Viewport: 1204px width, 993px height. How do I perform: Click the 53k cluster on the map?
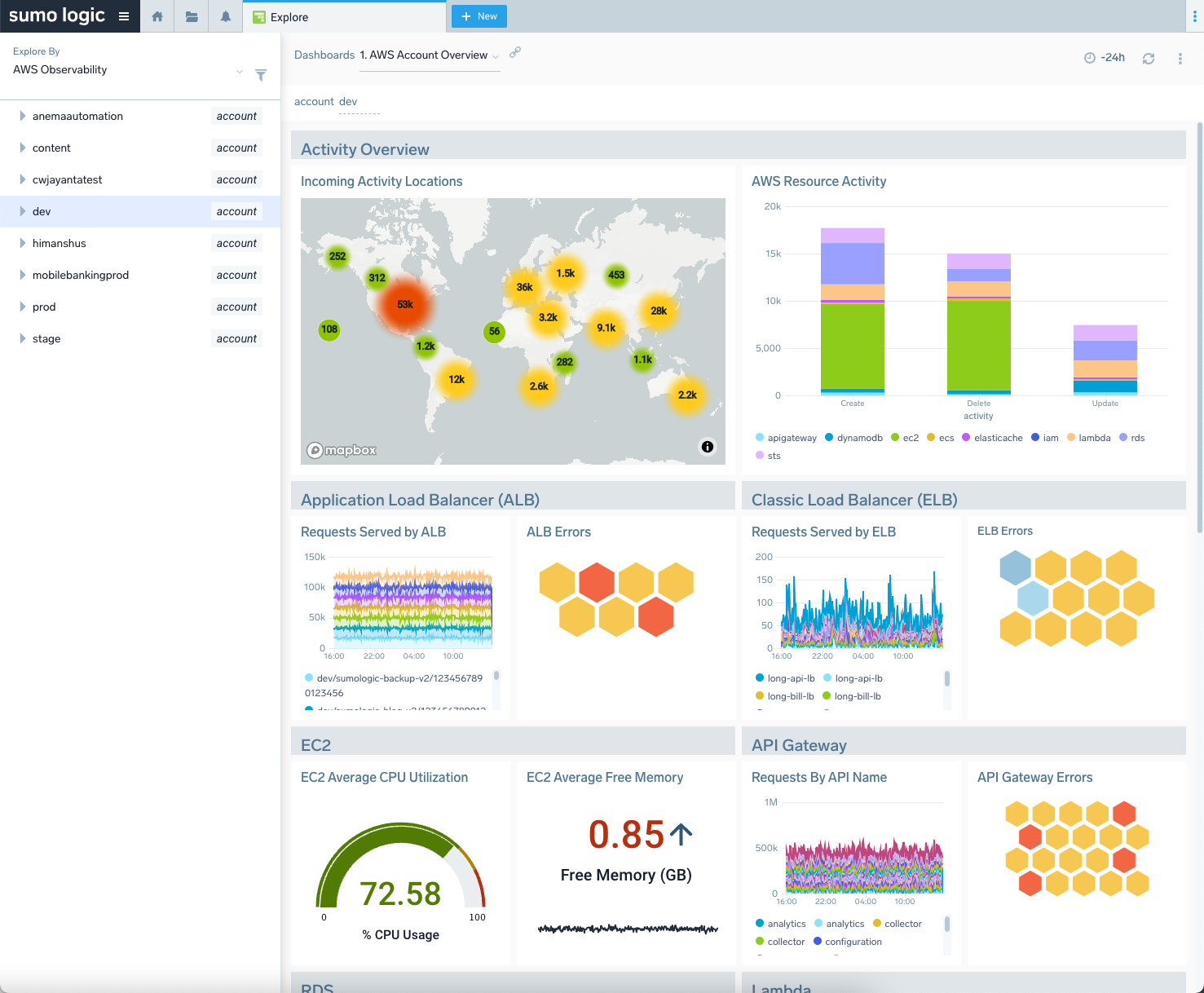click(405, 305)
